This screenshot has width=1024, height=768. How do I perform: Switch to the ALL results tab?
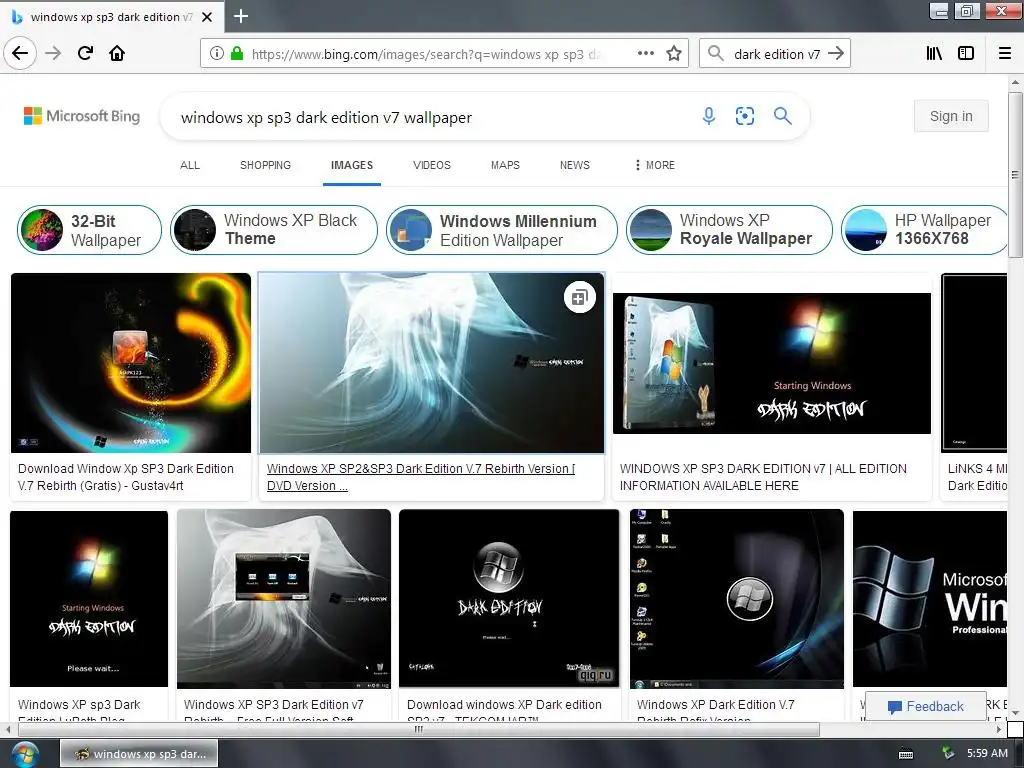[190, 165]
